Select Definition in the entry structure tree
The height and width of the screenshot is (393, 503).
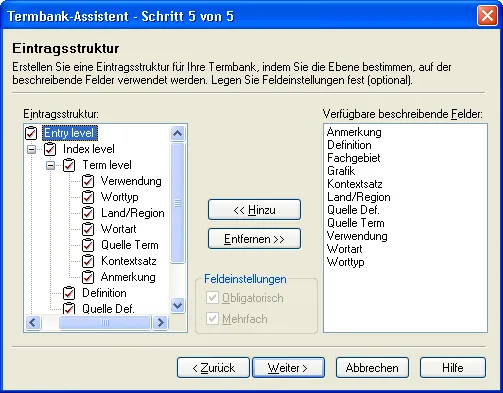(104, 293)
